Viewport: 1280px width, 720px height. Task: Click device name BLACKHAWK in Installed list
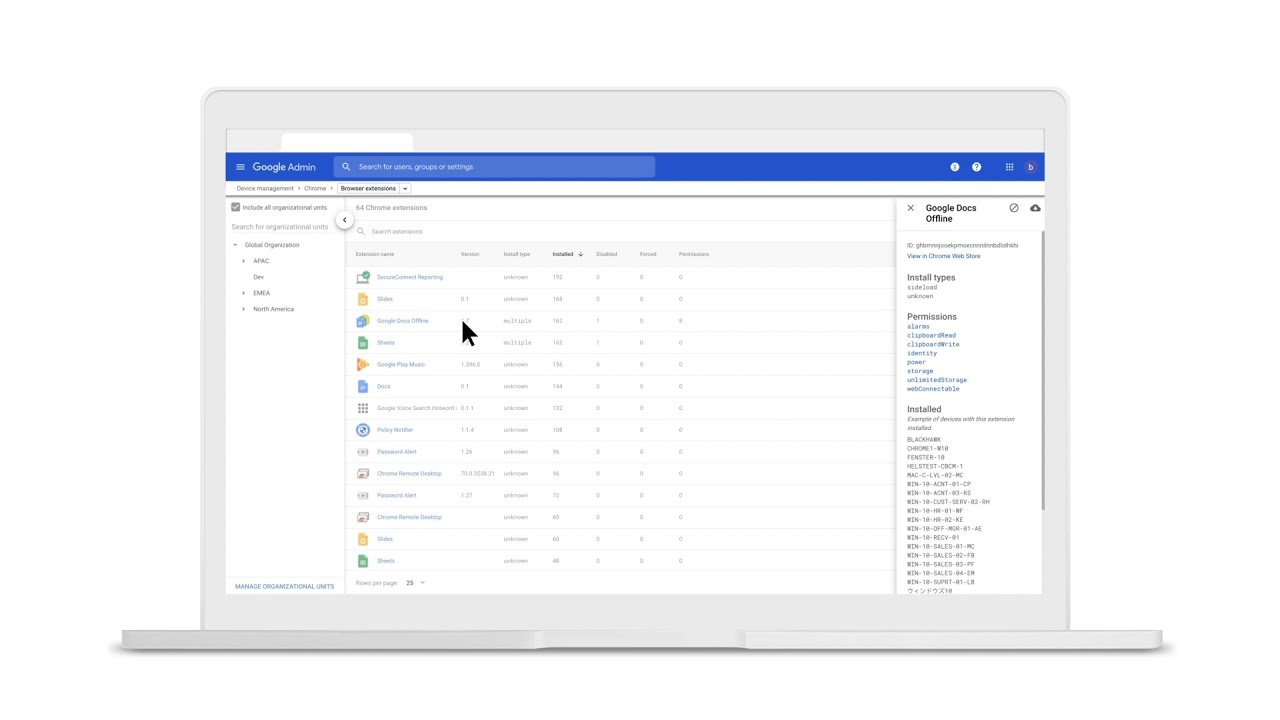pyautogui.click(x=924, y=440)
